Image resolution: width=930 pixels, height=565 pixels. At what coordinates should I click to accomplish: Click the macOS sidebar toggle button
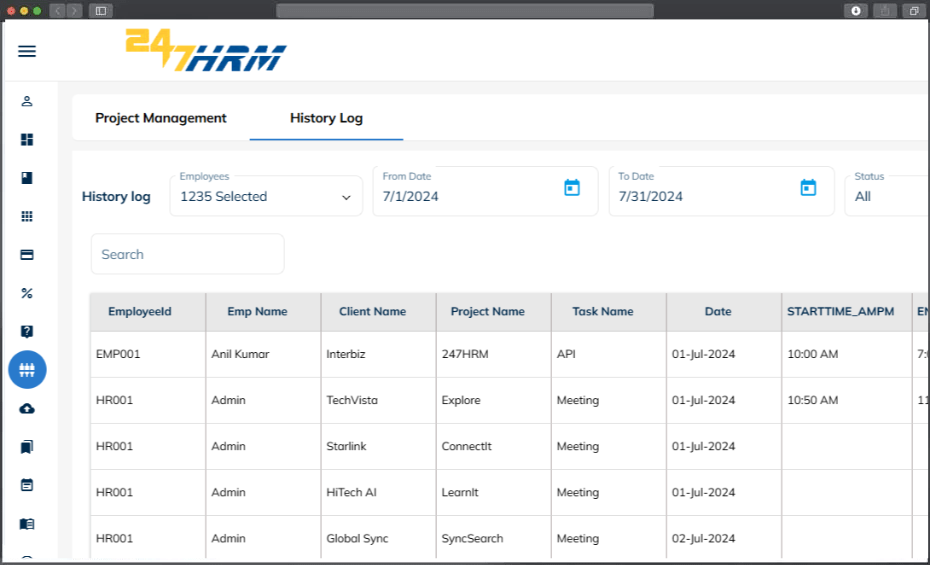click(x=101, y=11)
